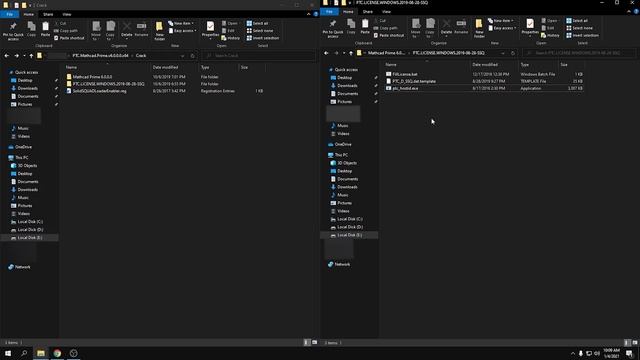
Task: Click search box in Crack window
Action: point(259,56)
